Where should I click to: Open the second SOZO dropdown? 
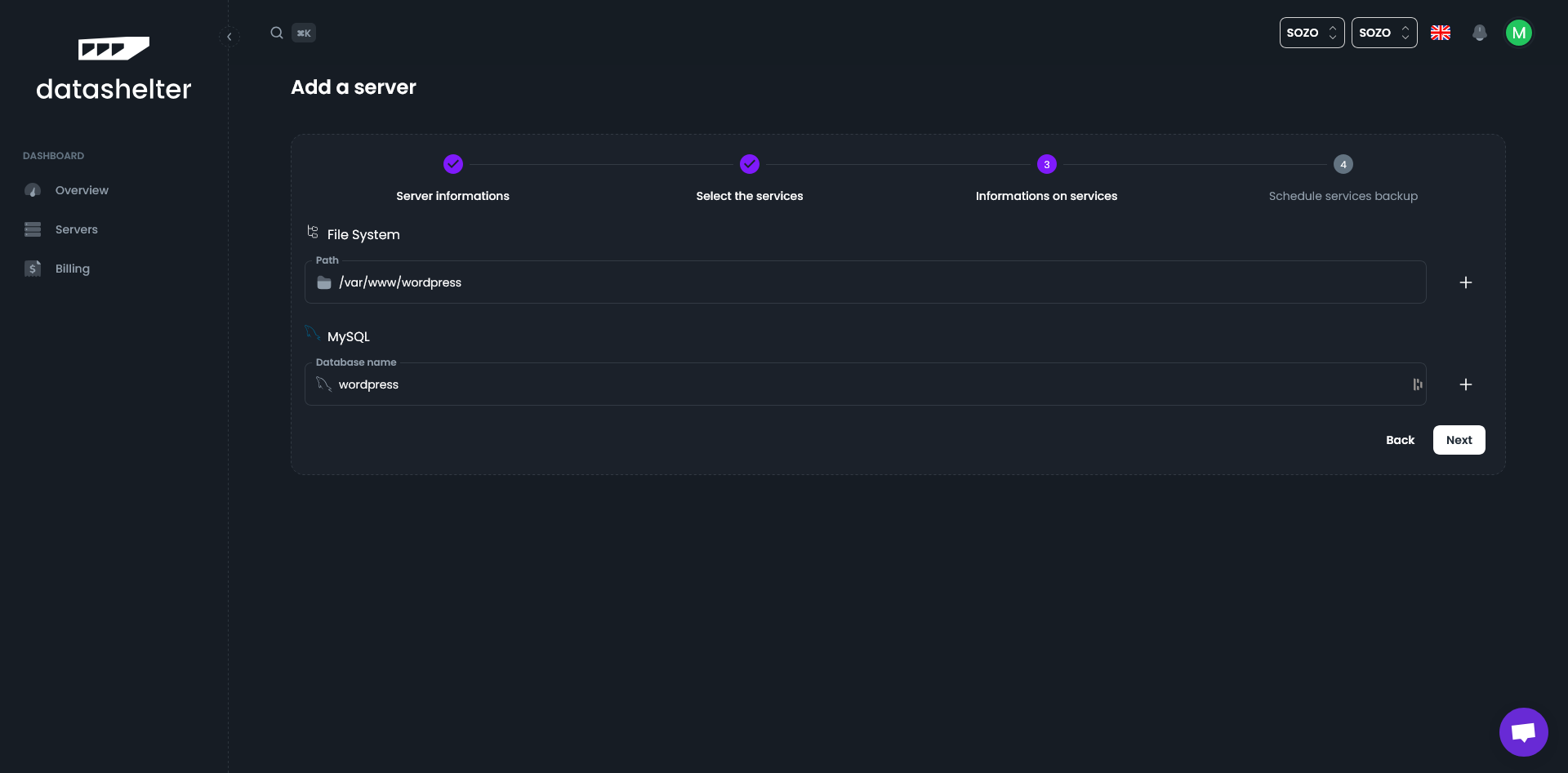pos(1383,33)
